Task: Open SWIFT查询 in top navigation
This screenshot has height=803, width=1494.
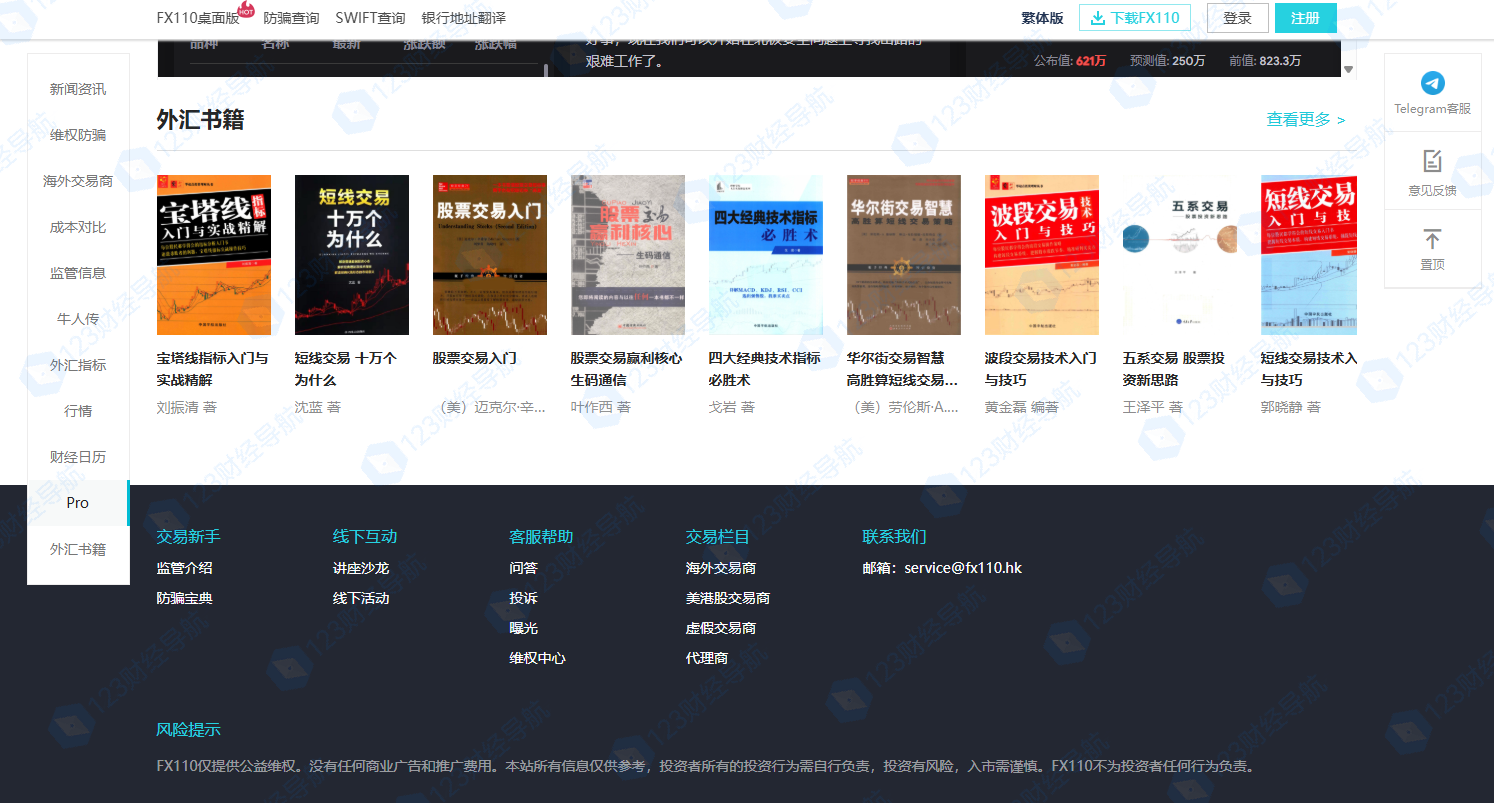Action: pos(370,18)
